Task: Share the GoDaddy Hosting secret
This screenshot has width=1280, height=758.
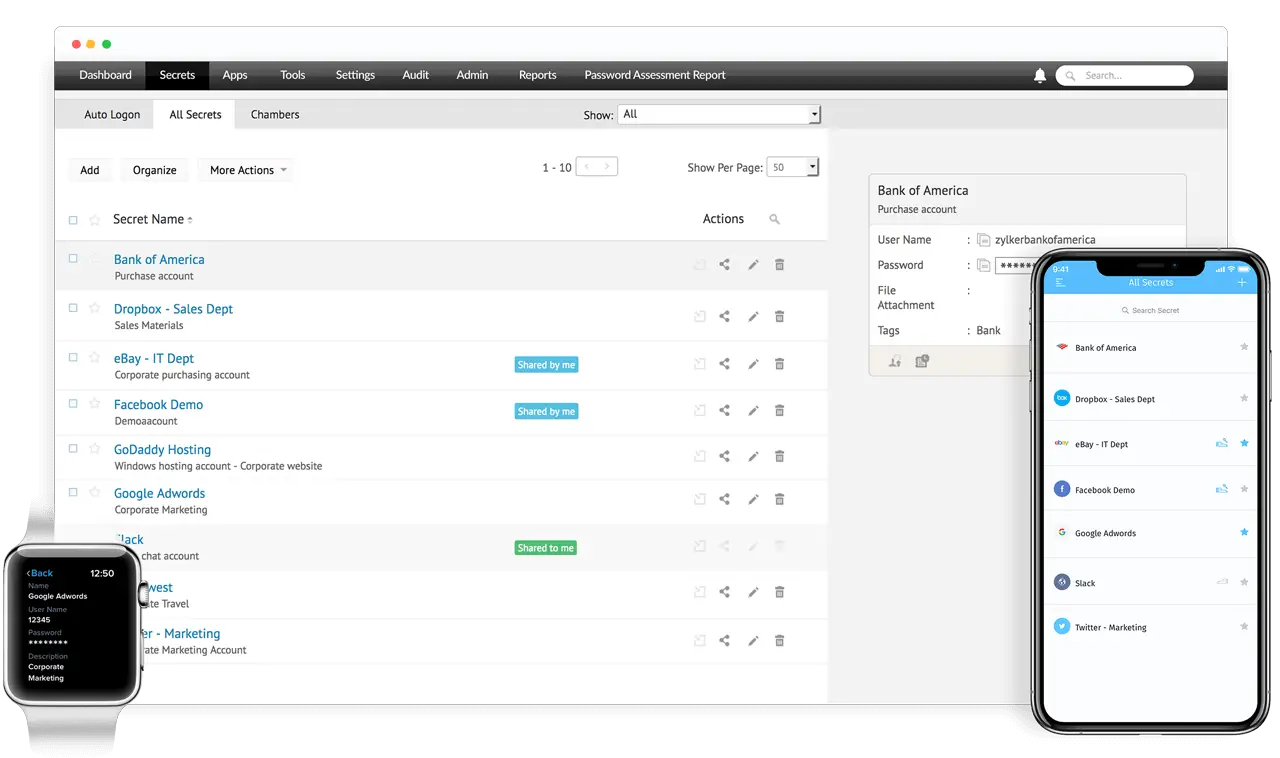Action: 725,456
